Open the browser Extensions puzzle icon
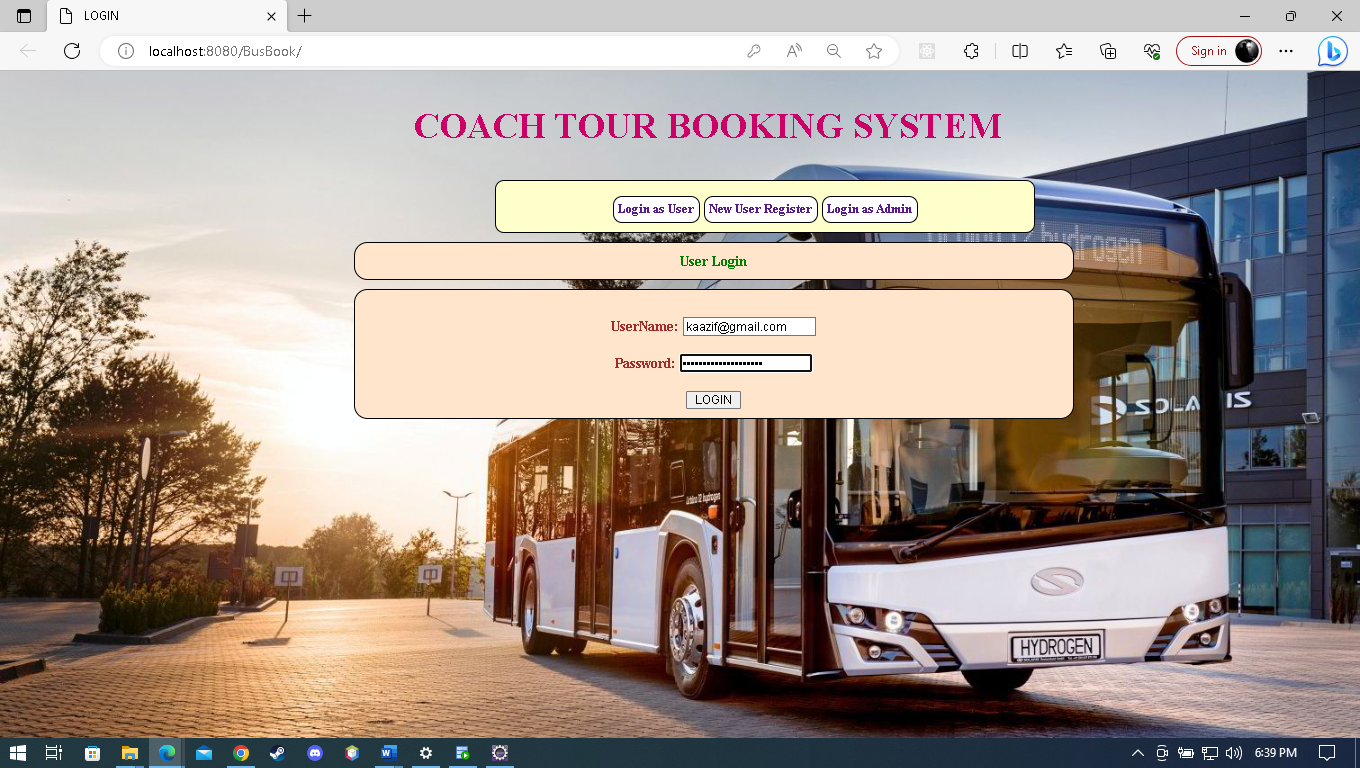The width and height of the screenshot is (1360, 768). (971, 51)
